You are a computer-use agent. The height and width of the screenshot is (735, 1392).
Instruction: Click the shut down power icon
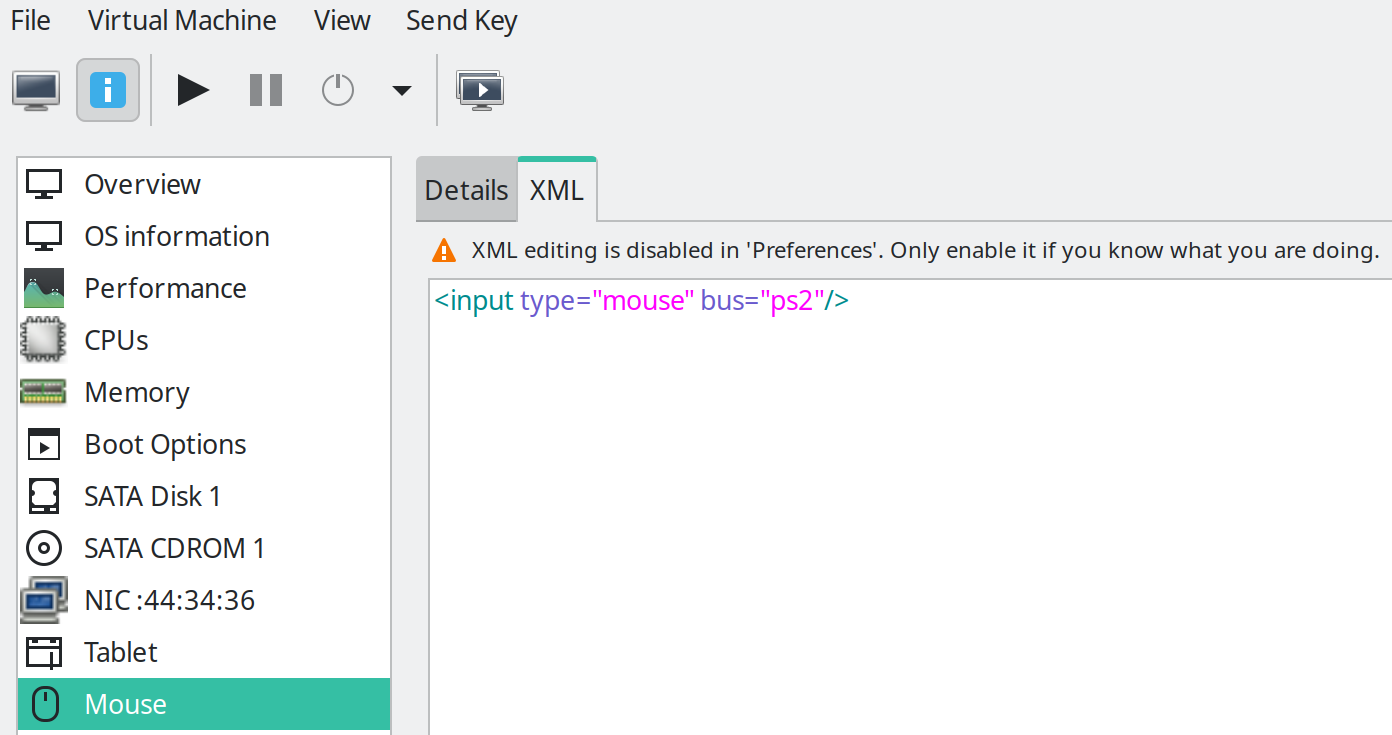coord(338,90)
